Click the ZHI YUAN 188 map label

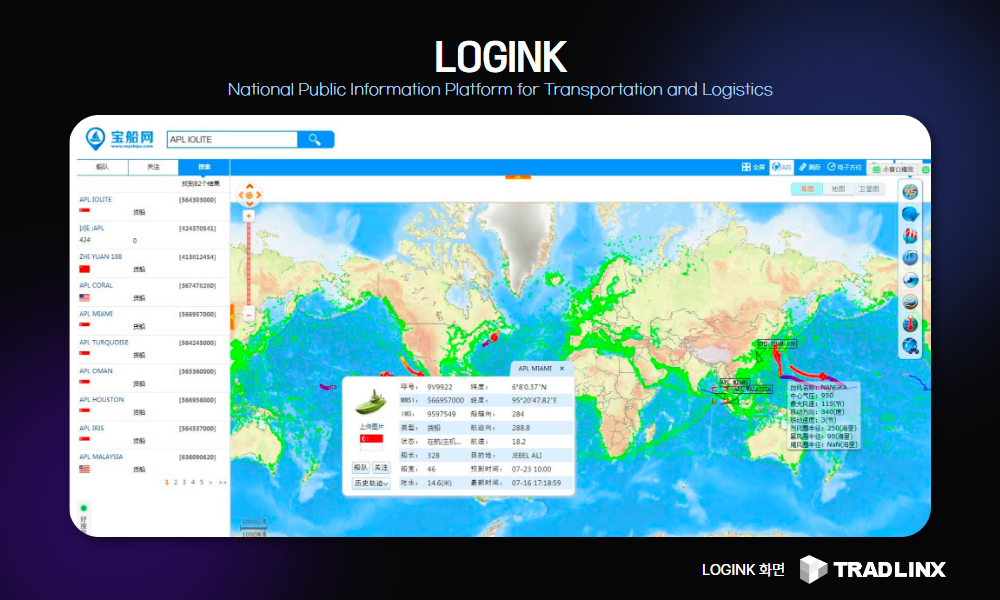(x=777, y=344)
